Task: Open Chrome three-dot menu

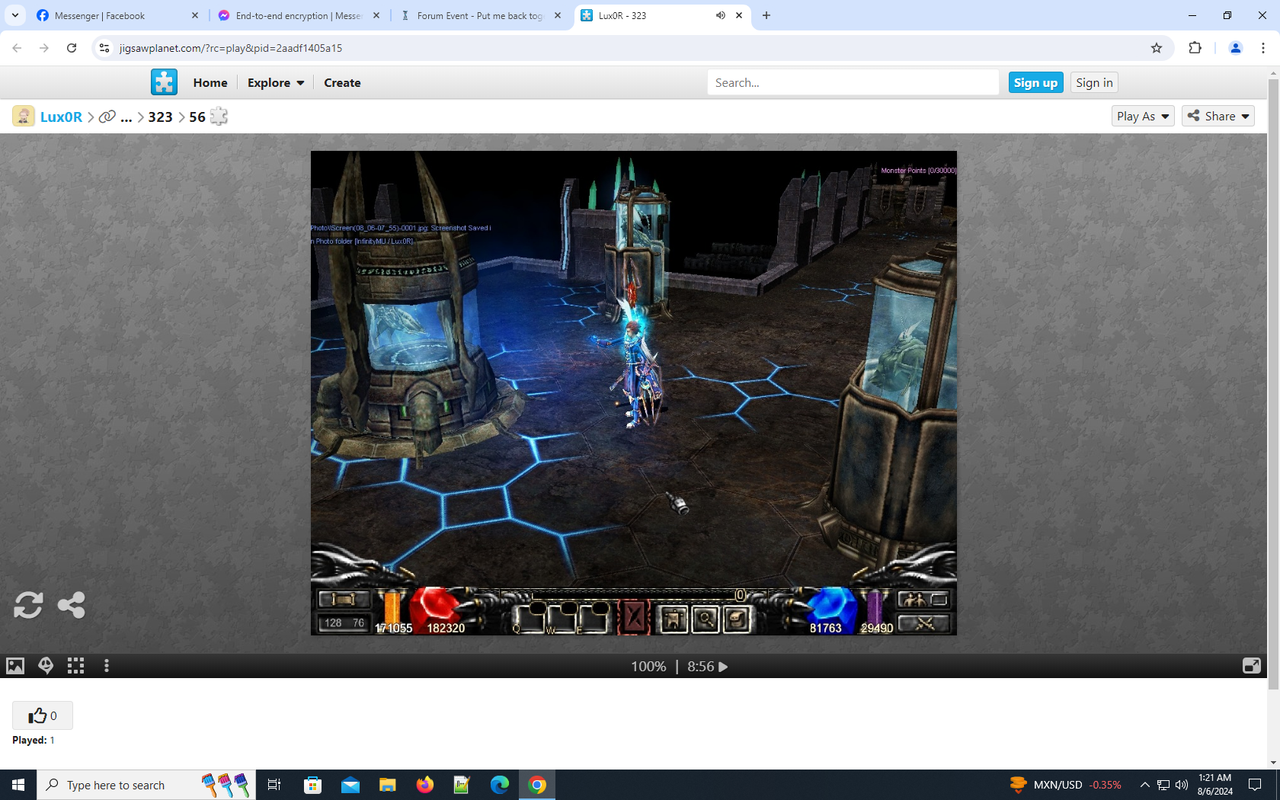Action: pyautogui.click(x=1262, y=48)
